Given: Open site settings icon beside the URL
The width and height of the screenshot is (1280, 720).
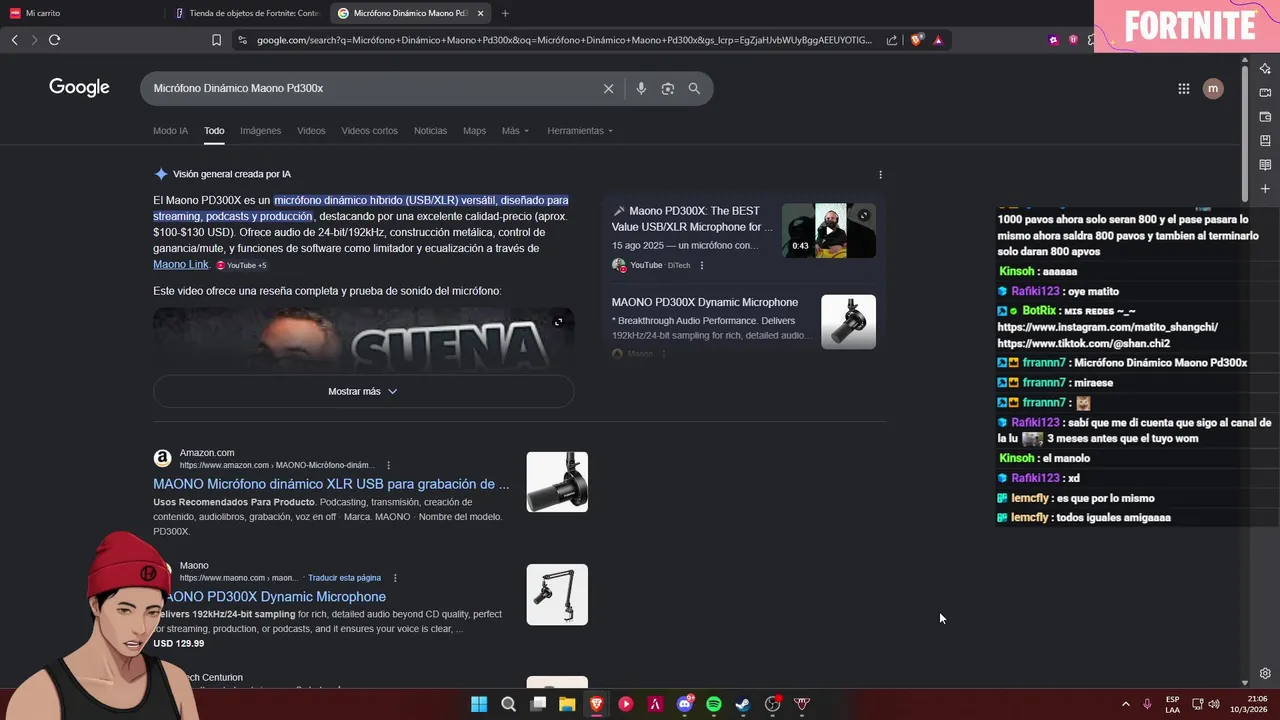Looking at the screenshot, I should click(242, 40).
